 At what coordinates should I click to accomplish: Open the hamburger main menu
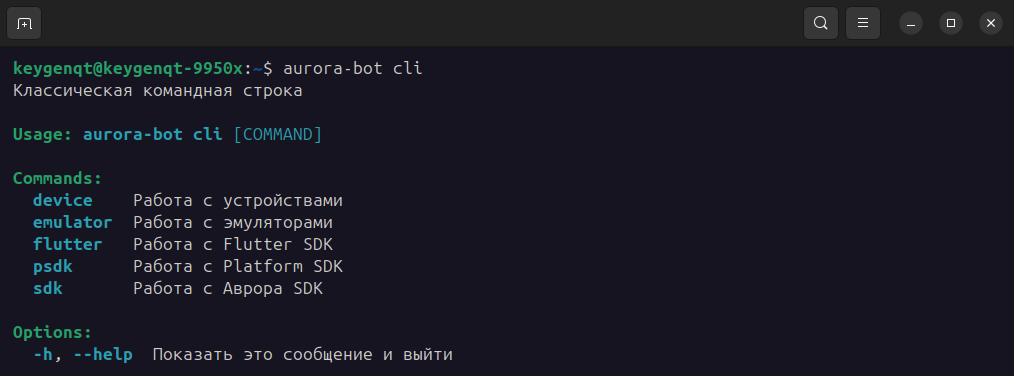click(863, 23)
